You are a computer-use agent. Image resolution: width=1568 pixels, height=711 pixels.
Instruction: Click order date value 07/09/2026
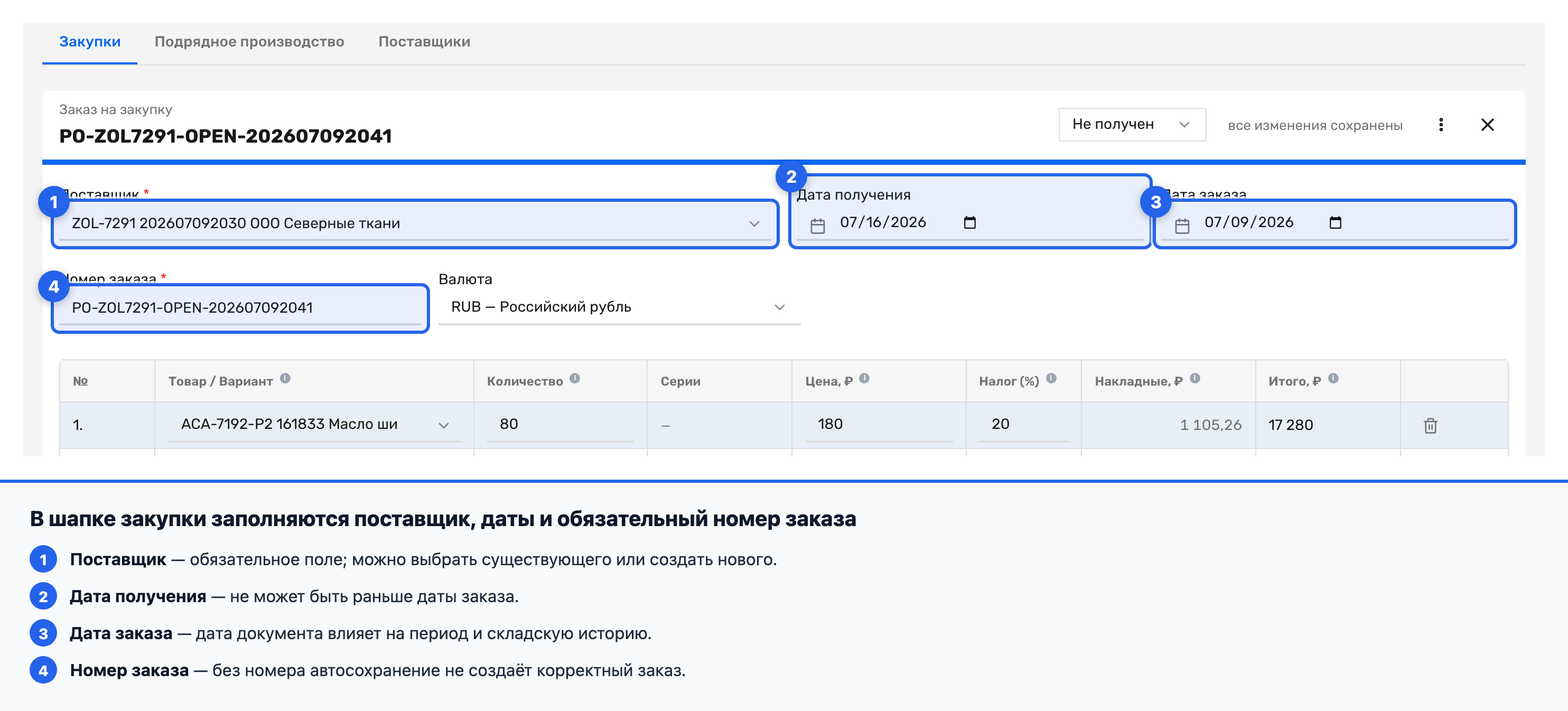[x=1248, y=223]
